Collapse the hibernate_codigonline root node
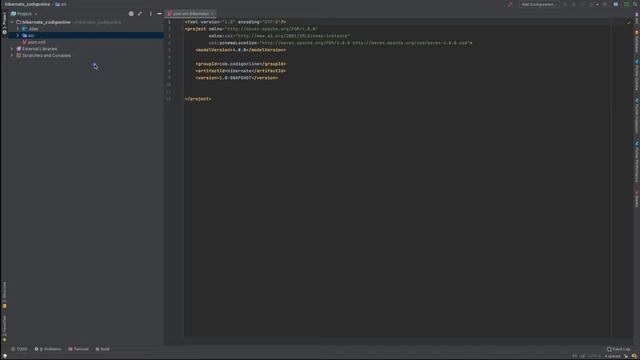640x360 pixels. [12, 22]
